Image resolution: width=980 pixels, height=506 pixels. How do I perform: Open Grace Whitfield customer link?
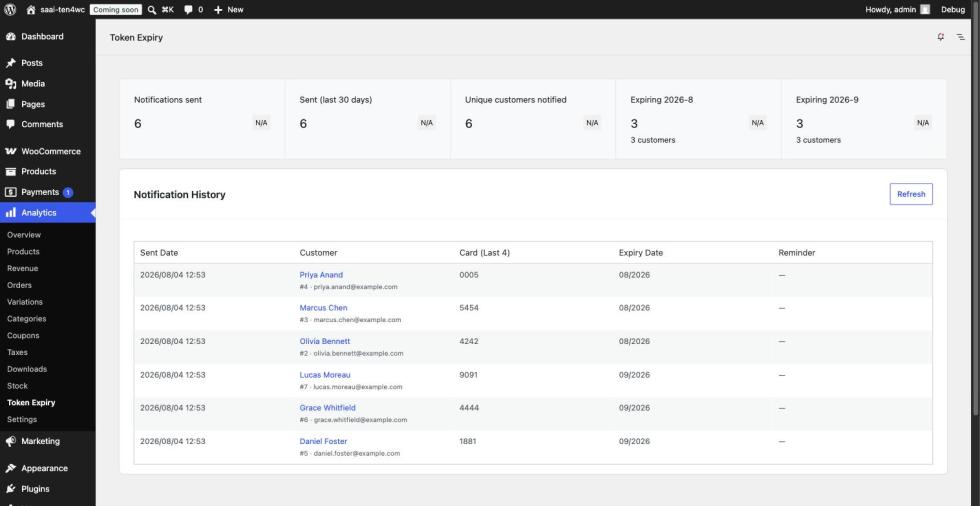click(328, 408)
